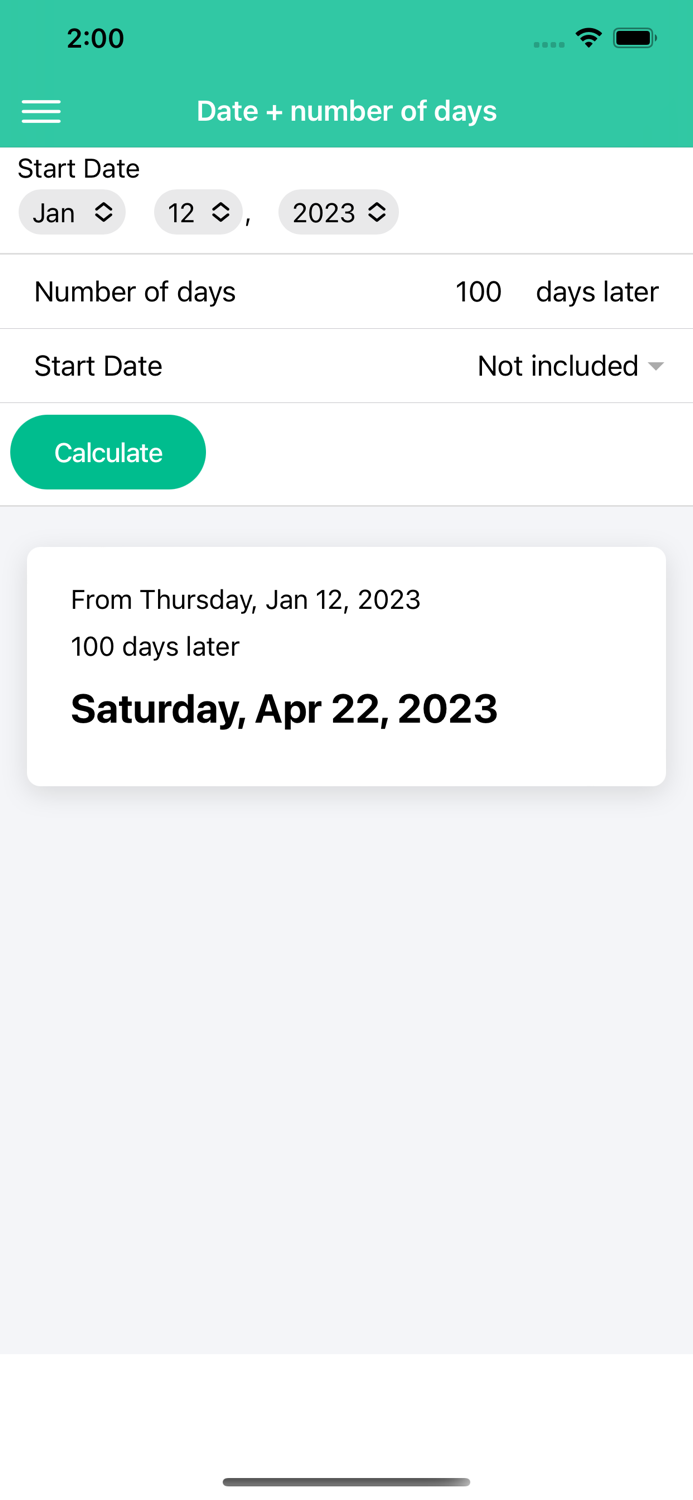The width and height of the screenshot is (693, 1500).
Task: Click the Number of days label
Action: tap(135, 292)
